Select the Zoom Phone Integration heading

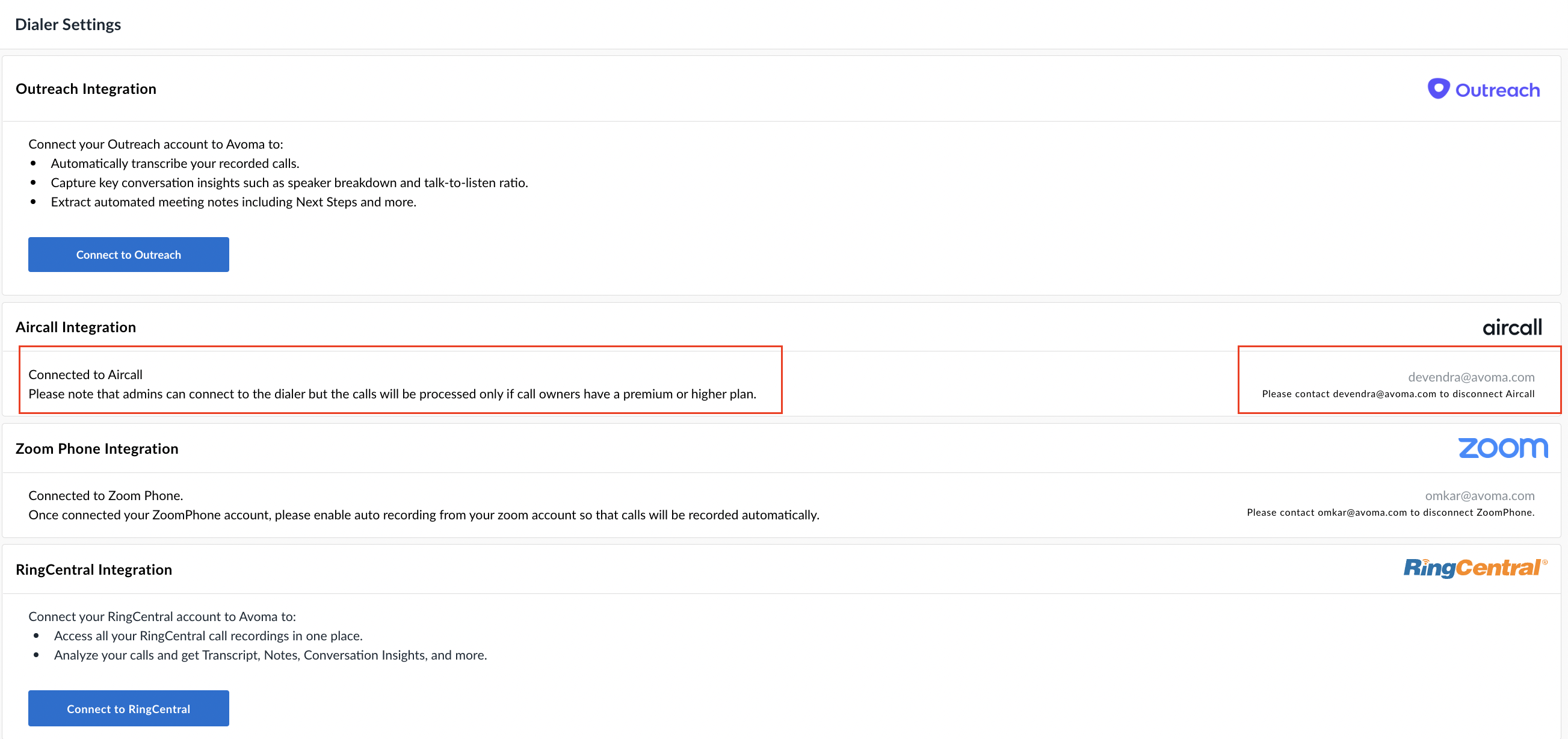[x=97, y=448]
